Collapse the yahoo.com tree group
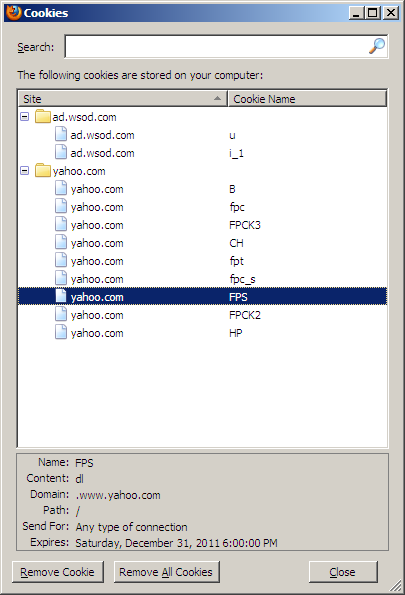The image size is (405, 595). click(x=25, y=171)
